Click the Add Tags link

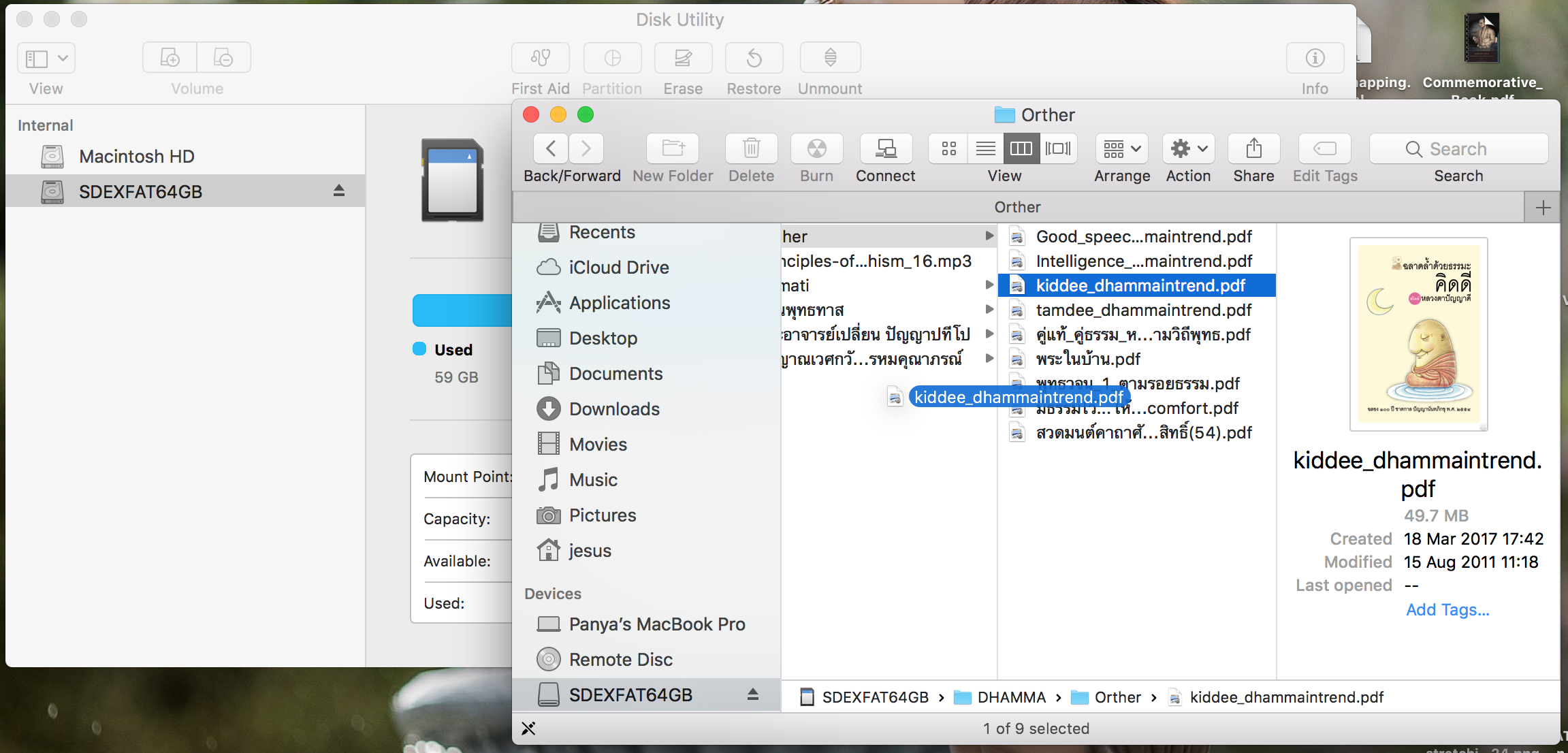click(x=1447, y=609)
